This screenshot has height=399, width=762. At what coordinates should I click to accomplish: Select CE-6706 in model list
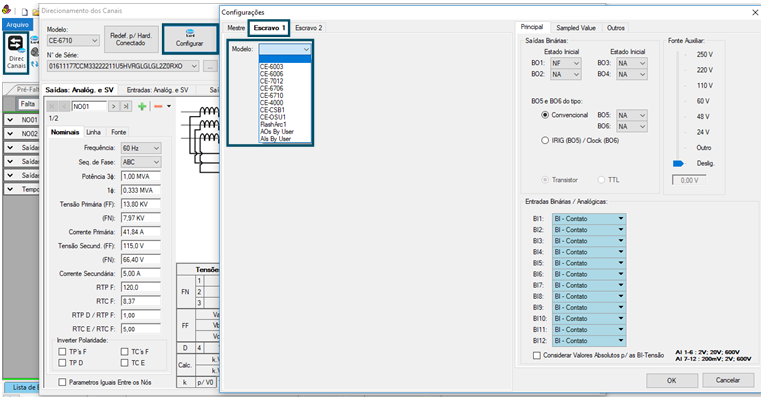point(285,88)
